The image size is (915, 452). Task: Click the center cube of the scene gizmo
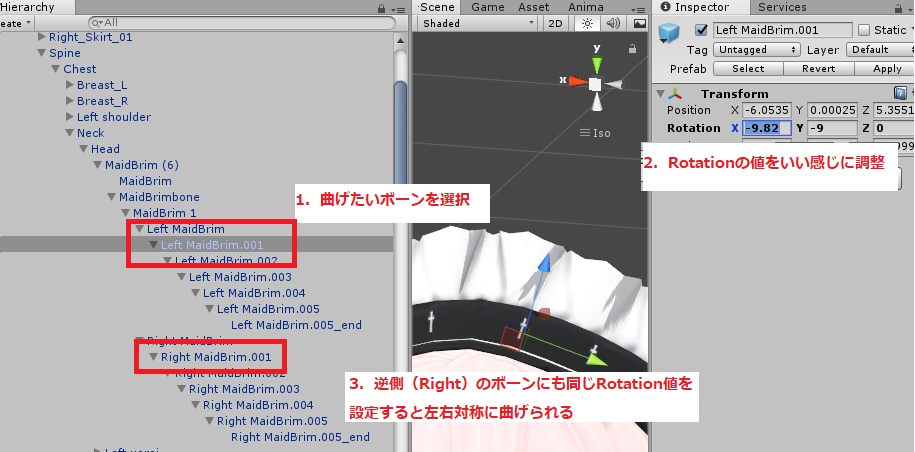595,85
